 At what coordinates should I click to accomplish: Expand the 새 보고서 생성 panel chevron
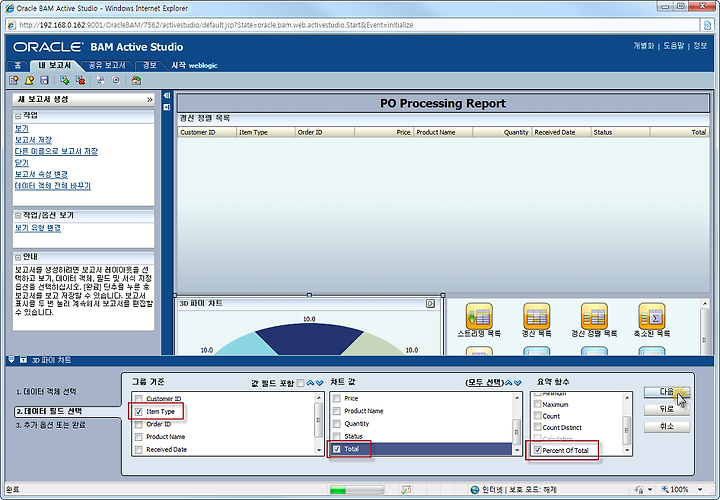pos(149,100)
